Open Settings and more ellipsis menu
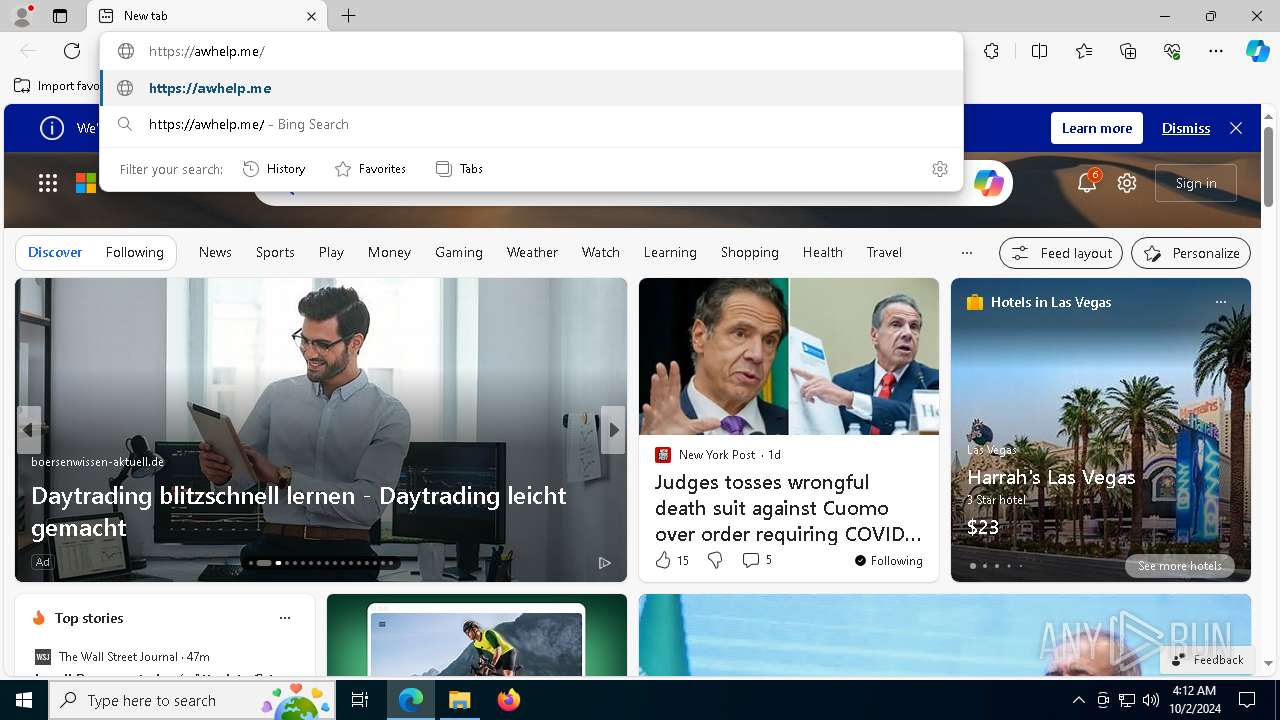 click(1216, 51)
